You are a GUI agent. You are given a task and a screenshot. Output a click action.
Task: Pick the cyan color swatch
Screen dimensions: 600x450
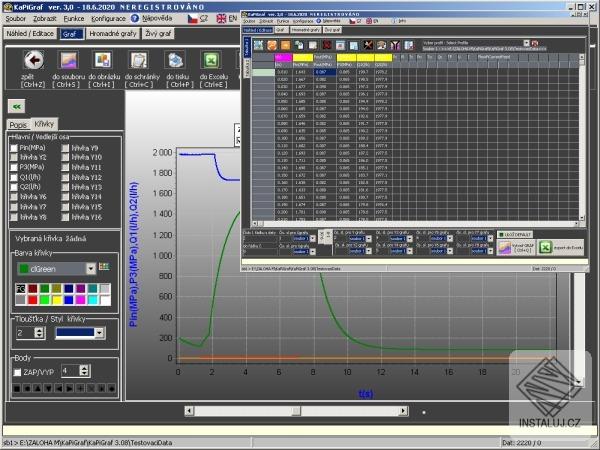tap(93, 300)
